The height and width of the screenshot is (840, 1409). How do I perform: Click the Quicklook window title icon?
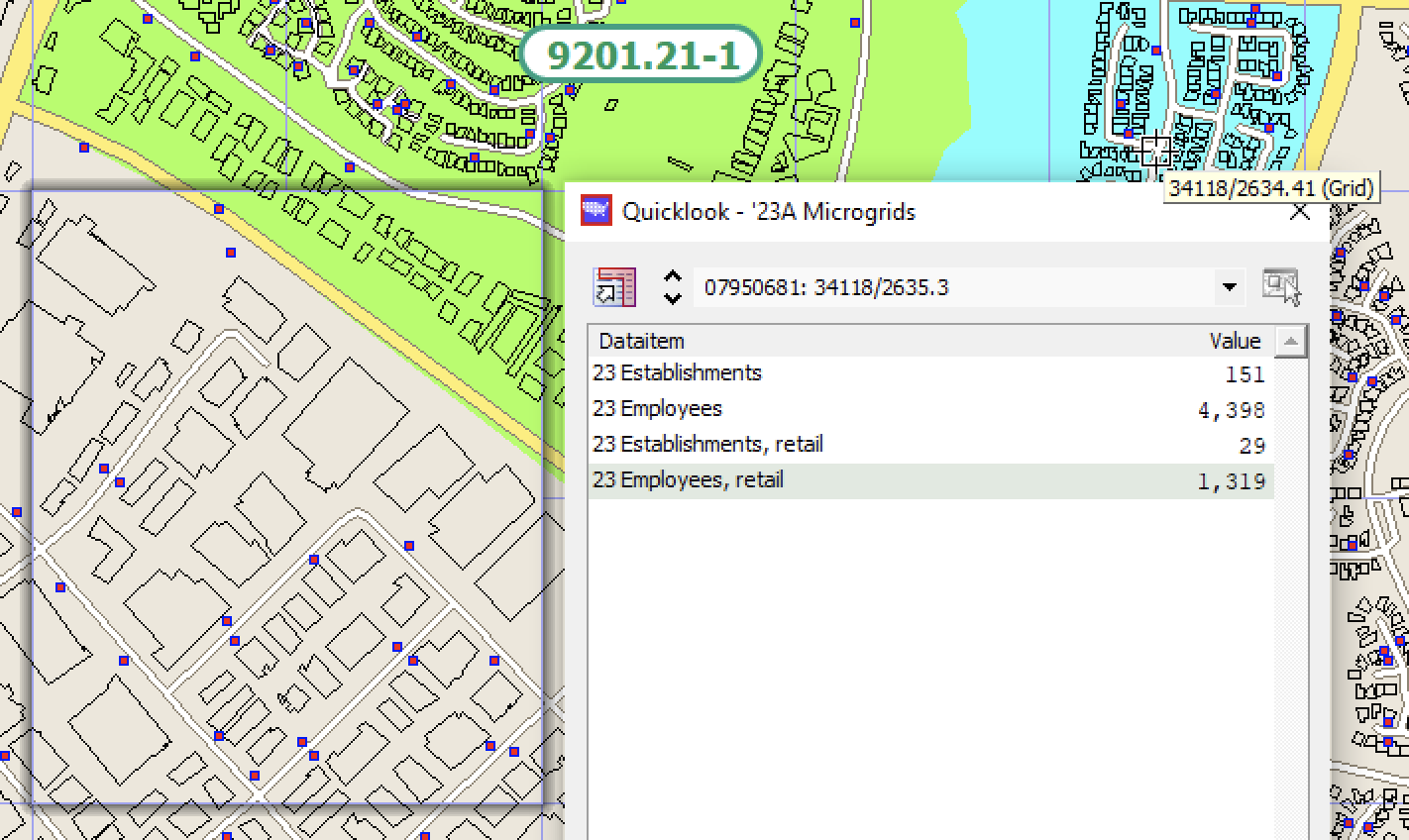pyautogui.click(x=596, y=211)
